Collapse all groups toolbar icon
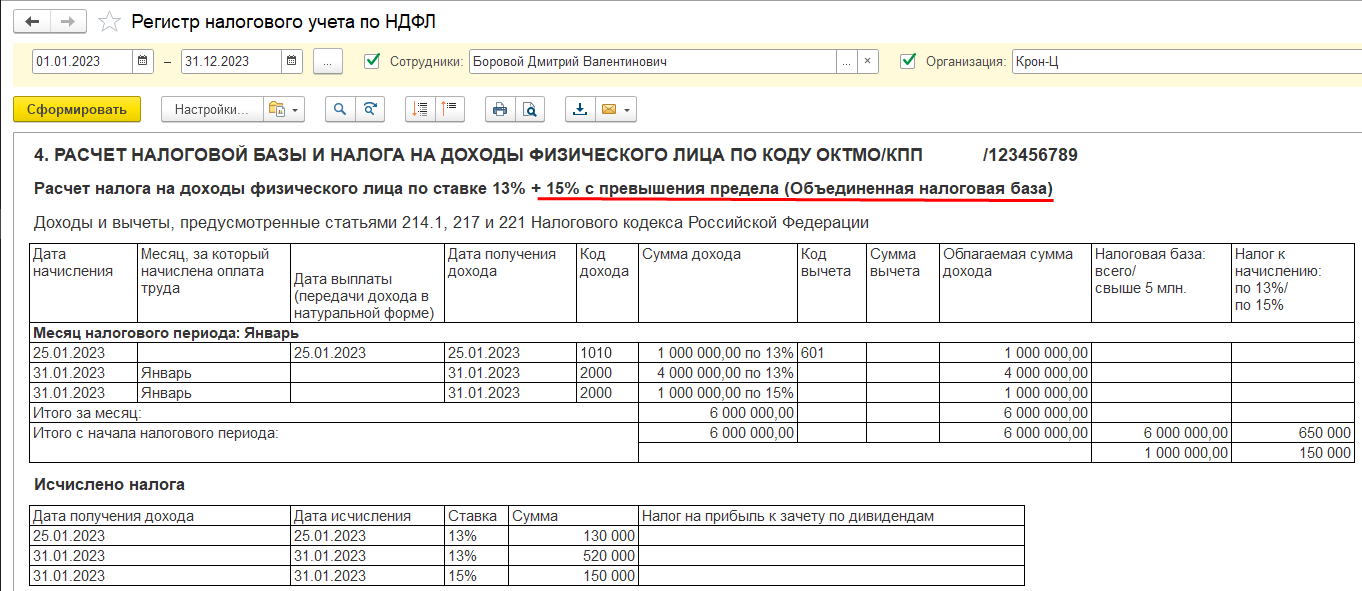 click(x=449, y=110)
